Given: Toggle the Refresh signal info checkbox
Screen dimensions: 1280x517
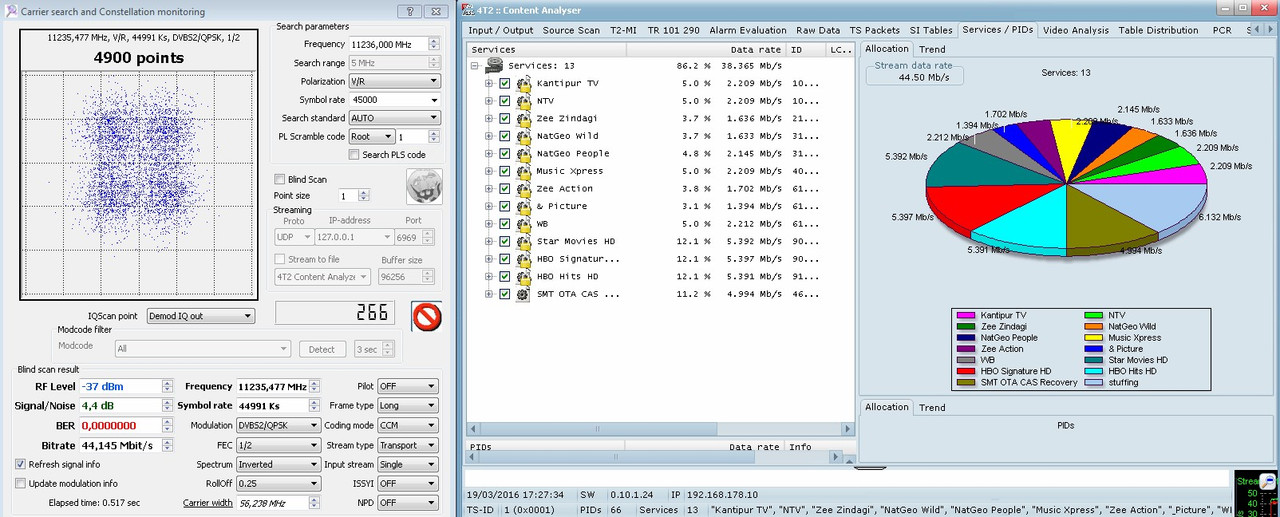Looking at the screenshot, I should tap(21, 464).
